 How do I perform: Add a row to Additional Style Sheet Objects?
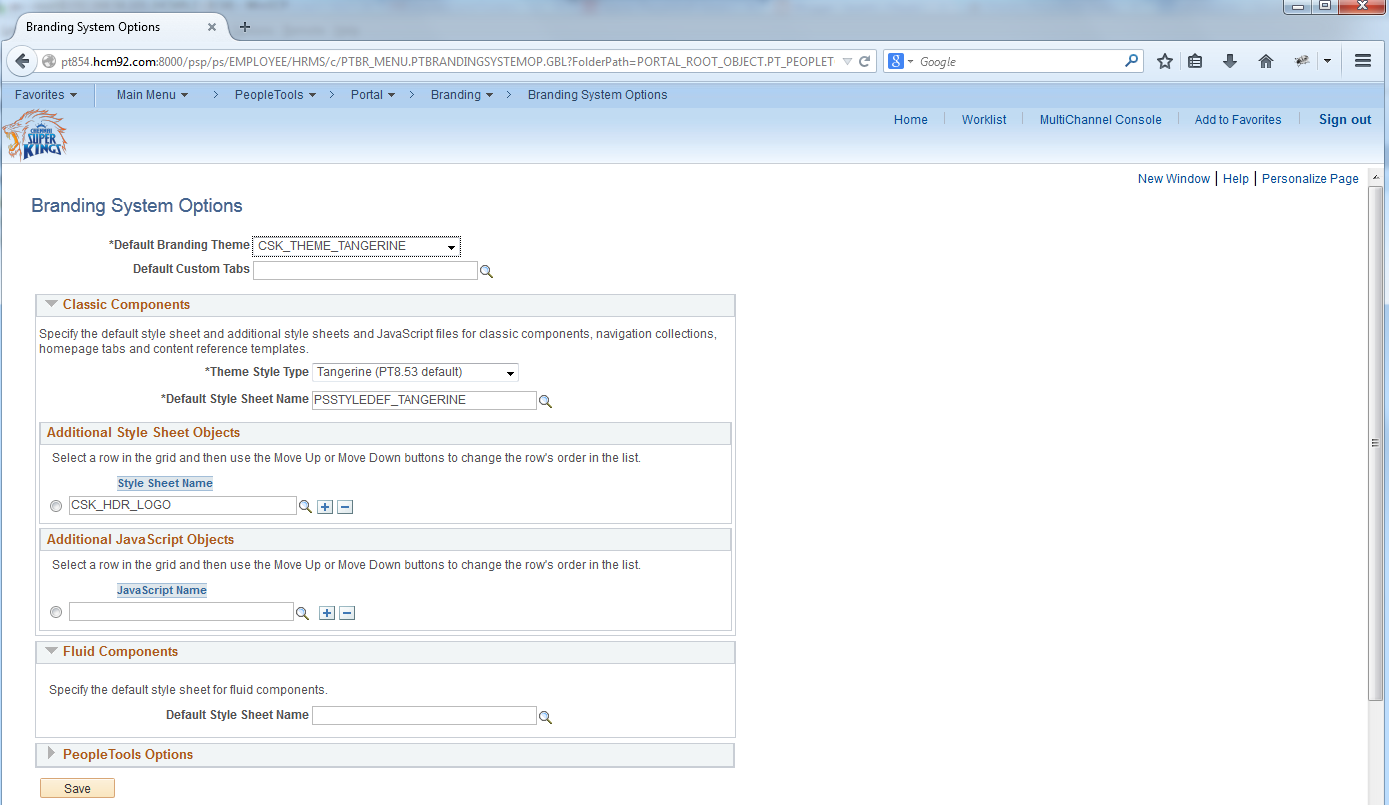(x=324, y=506)
